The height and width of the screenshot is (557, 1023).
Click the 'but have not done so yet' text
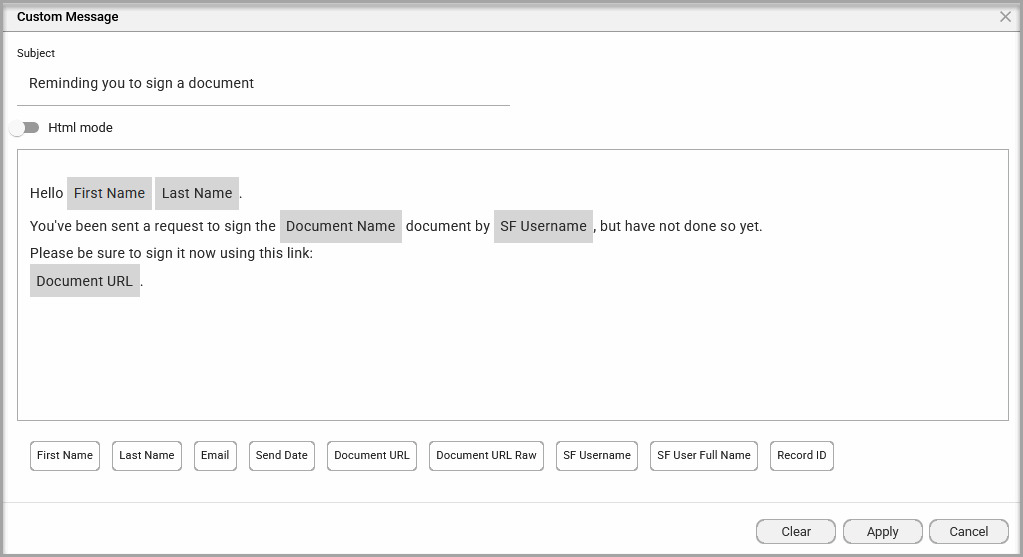pyautogui.click(x=680, y=226)
